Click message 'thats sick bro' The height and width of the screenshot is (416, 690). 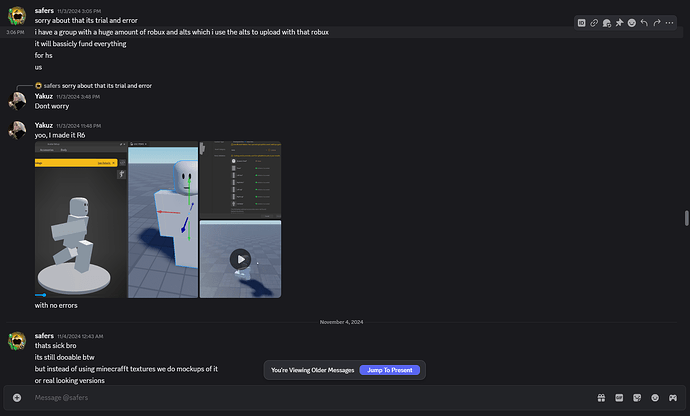(x=55, y=346)
